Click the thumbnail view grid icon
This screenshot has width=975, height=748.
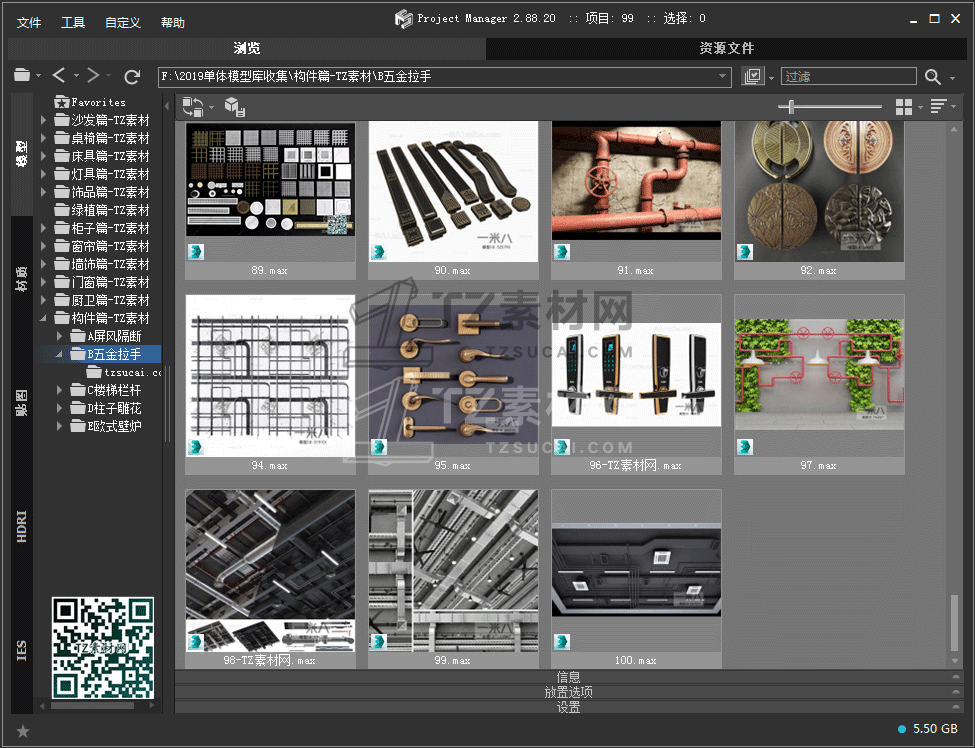coord(904,107)
